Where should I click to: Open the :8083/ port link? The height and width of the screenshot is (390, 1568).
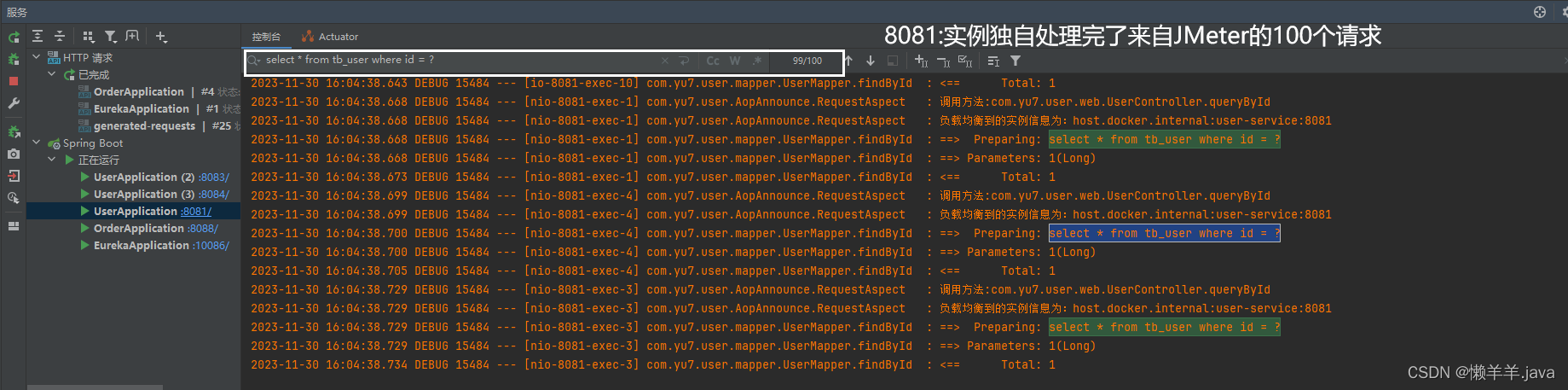tap(214, 177)
